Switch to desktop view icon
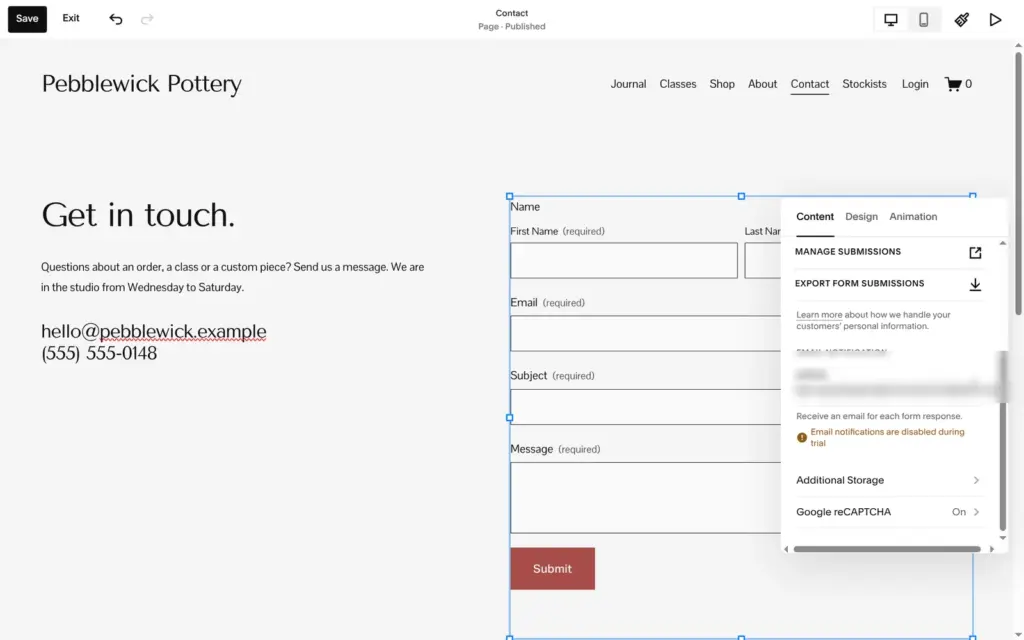 891,20
